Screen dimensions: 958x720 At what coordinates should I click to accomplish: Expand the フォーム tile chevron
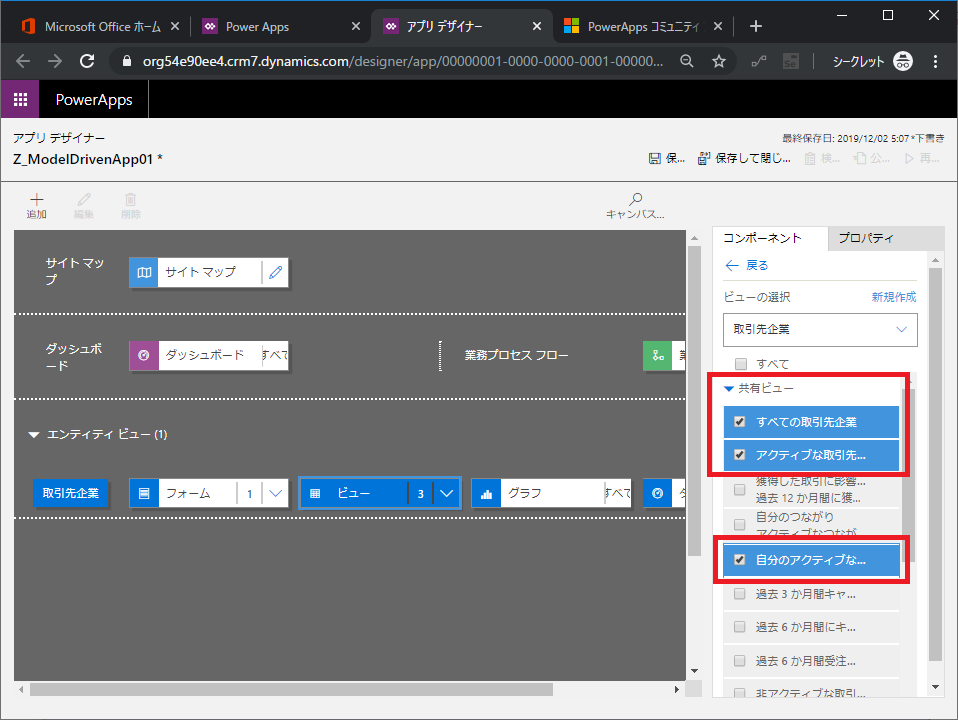pyautogui.click(x=276, y=493)
